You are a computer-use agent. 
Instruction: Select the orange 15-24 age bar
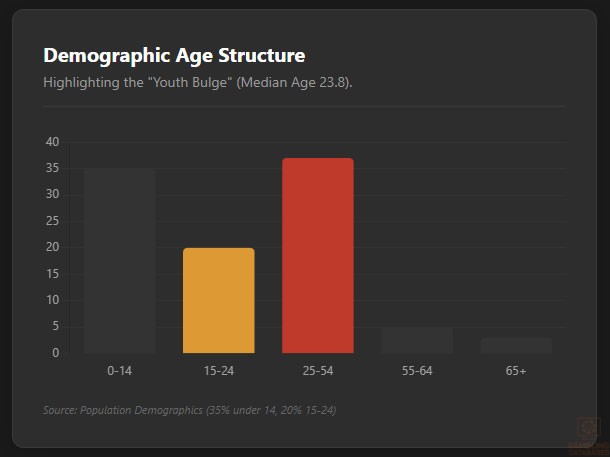point(219,300)
